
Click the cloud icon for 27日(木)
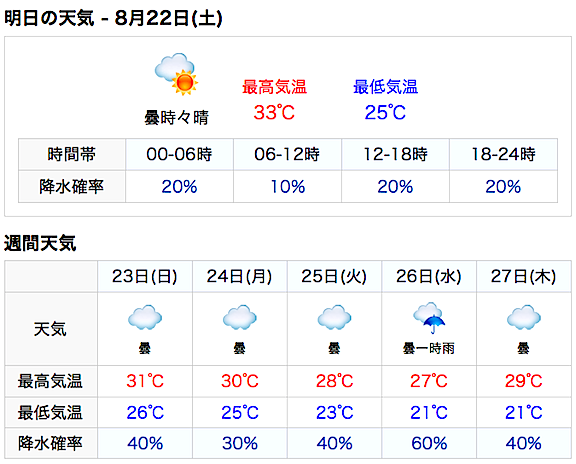point(523,317)
